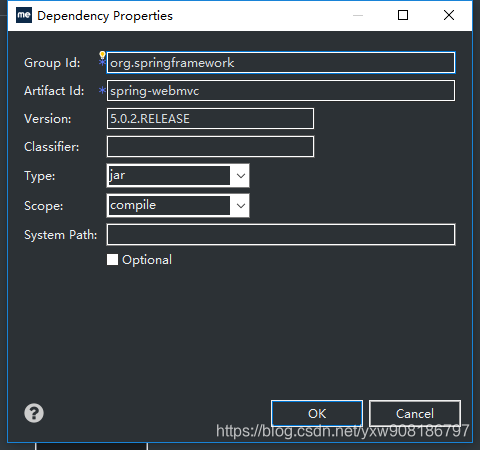Screen dimensions: 480x450
Task: Click the lightbulb content assist icon
Action: tap(102, 55)
